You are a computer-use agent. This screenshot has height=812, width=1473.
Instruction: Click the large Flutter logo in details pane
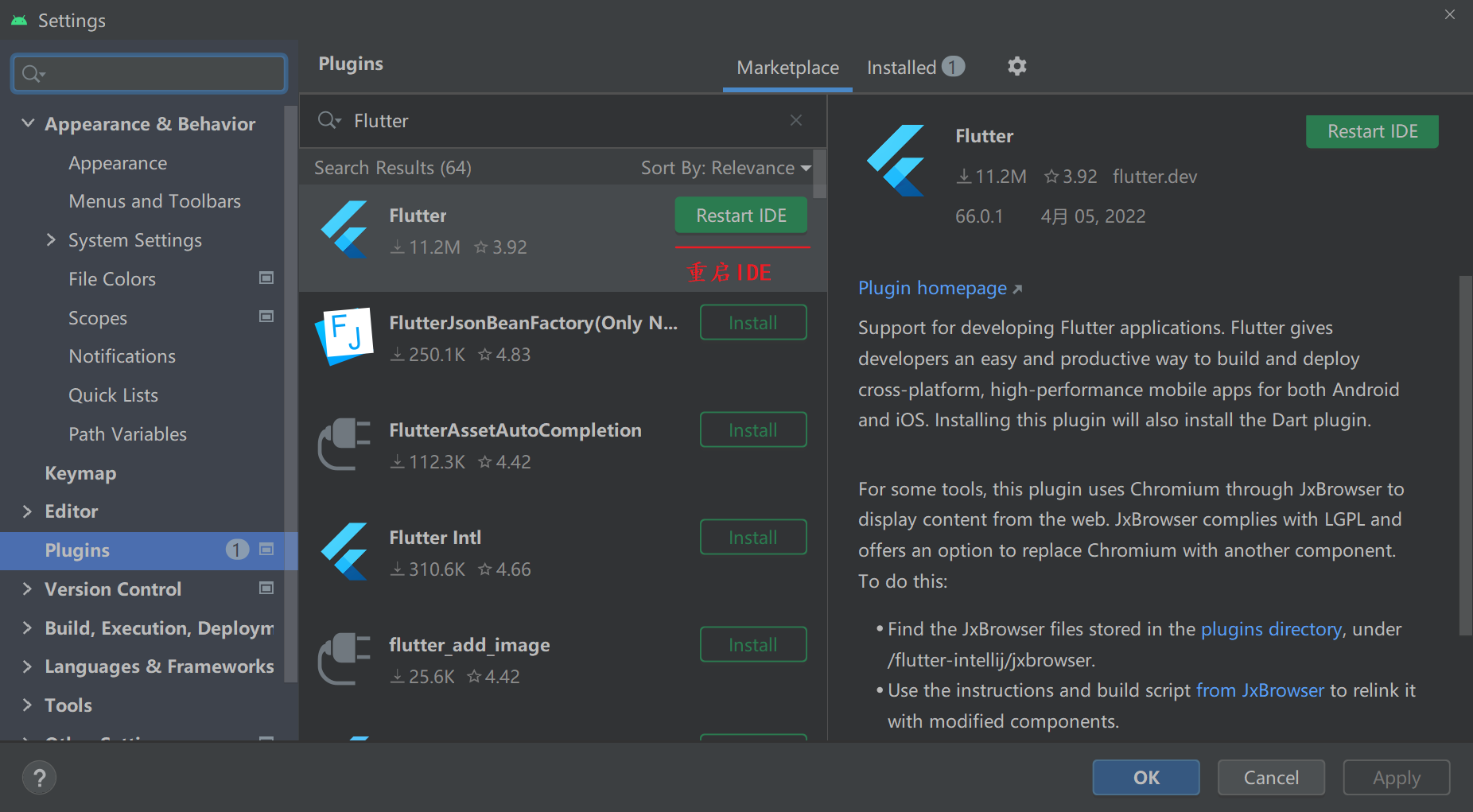pos(896,161)
